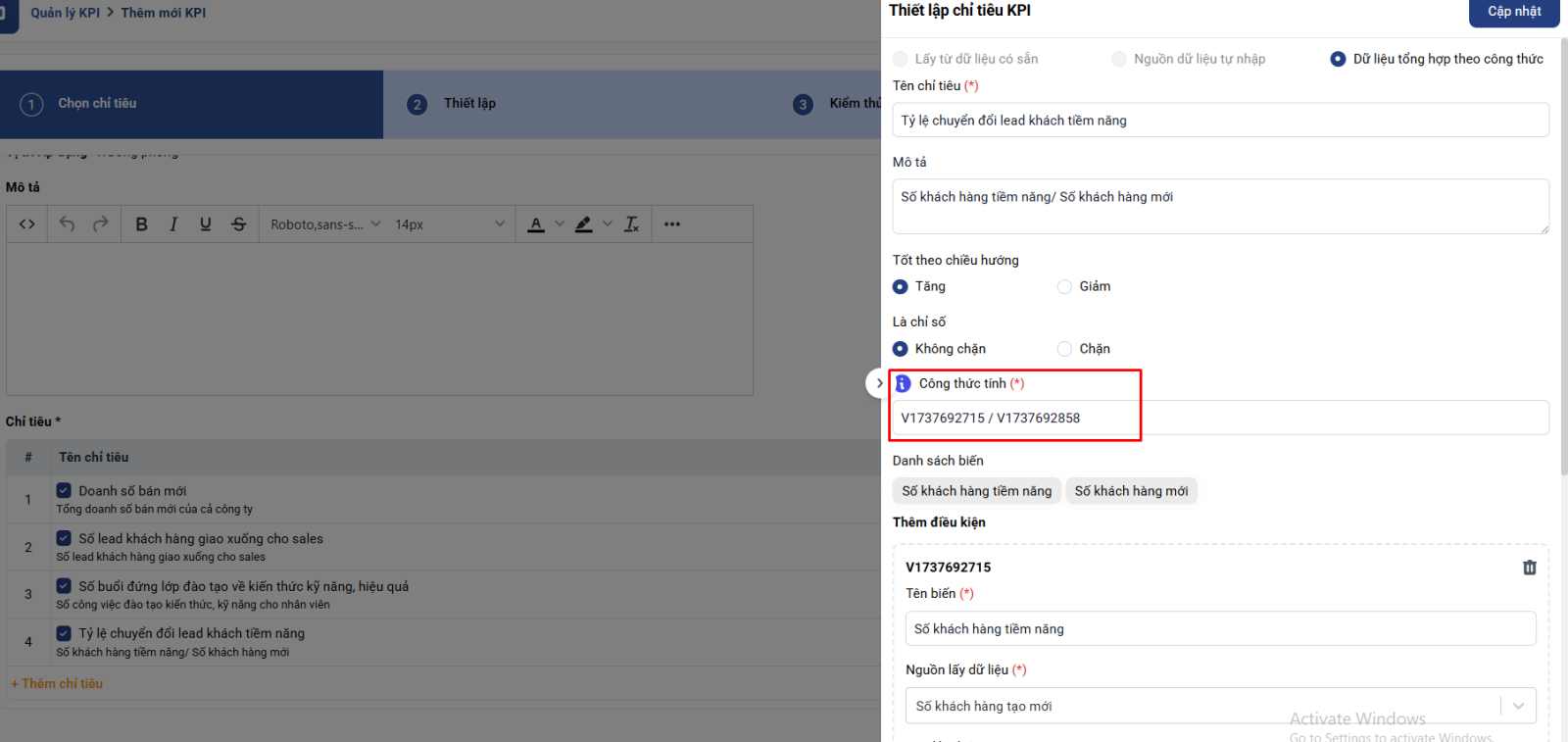Image resolution: width=1568 pixels, height=742 pixels.
Task: Select the Chặn radio button
Action: point(1064,349)
